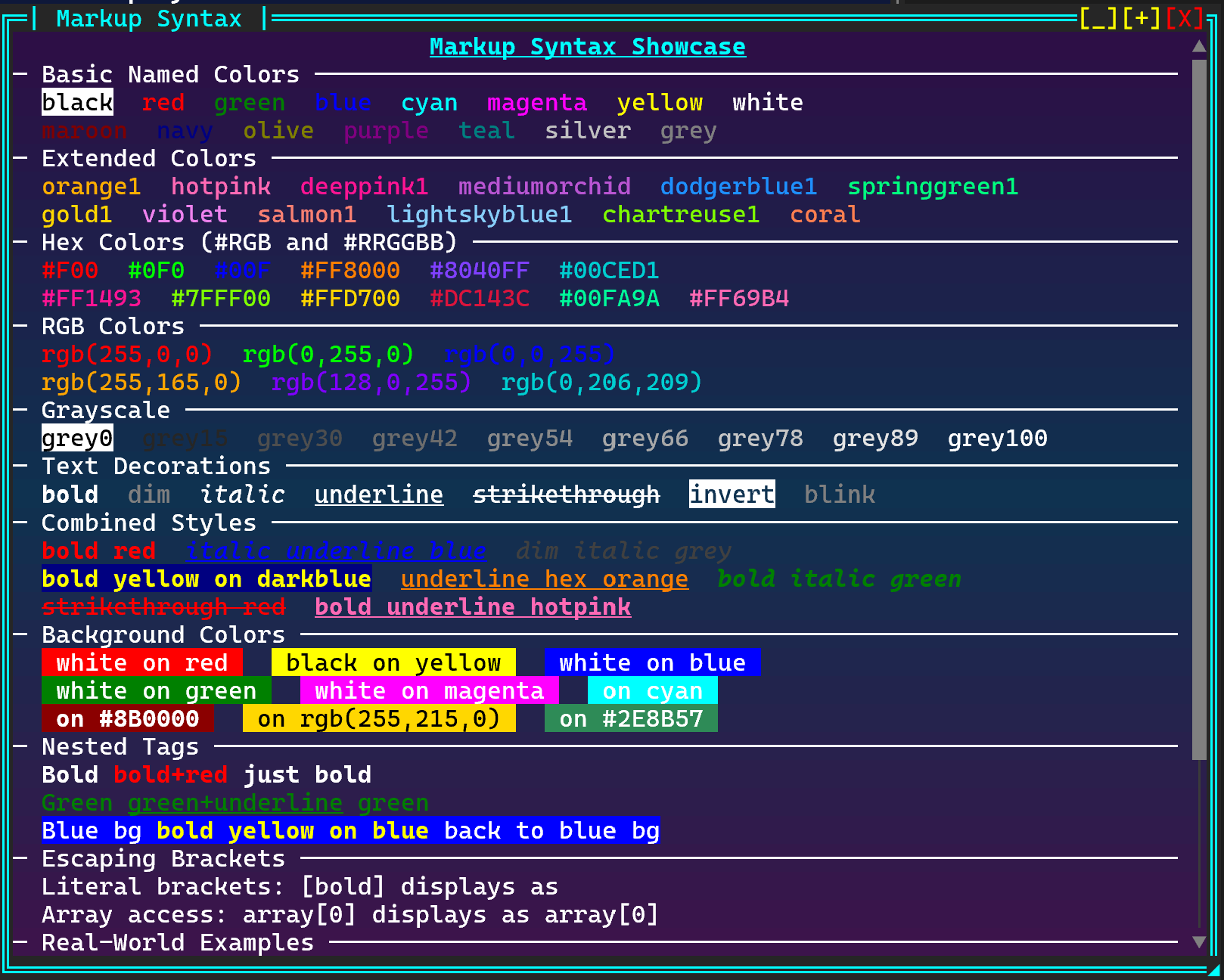Toggle the invert text decoration
Screen dimensions: 1224x980
click(731, 495)
